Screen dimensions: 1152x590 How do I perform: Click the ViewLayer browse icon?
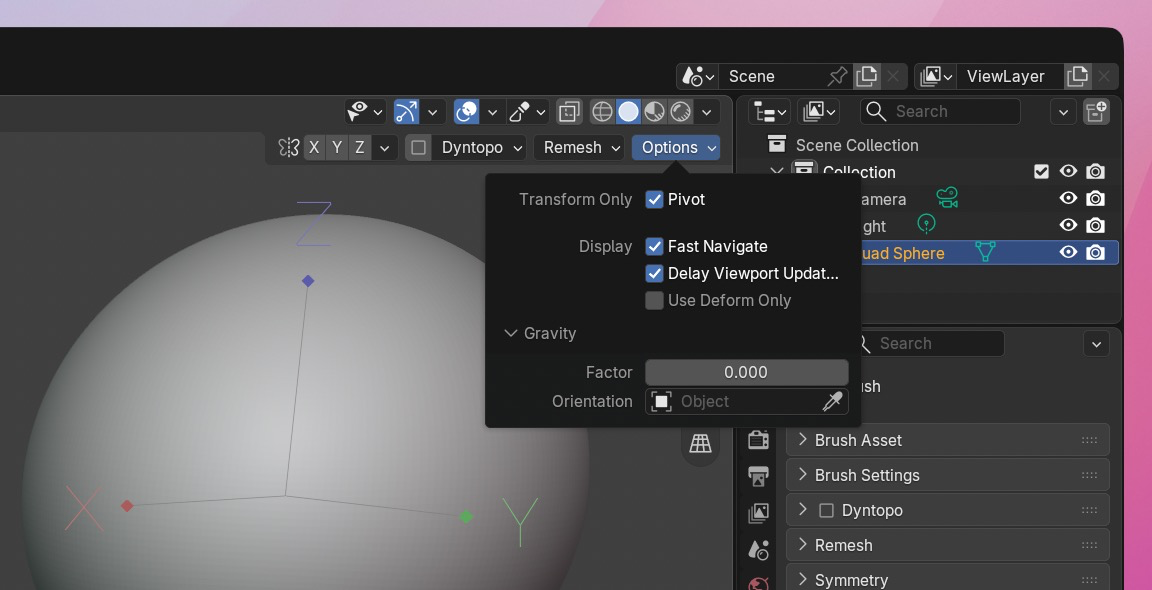[935, 76]
